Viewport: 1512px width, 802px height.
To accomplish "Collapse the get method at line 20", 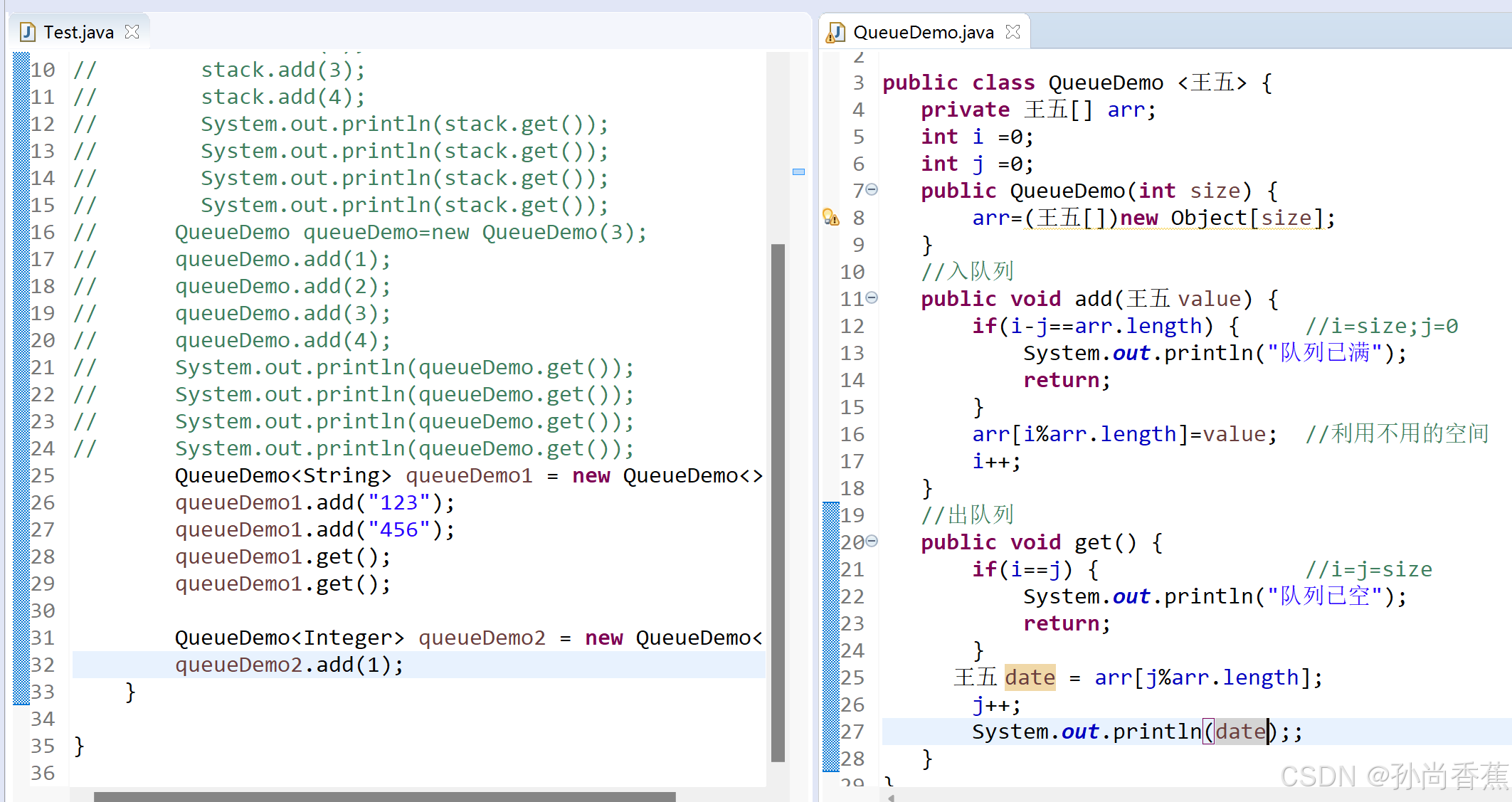I will point(872,542).
